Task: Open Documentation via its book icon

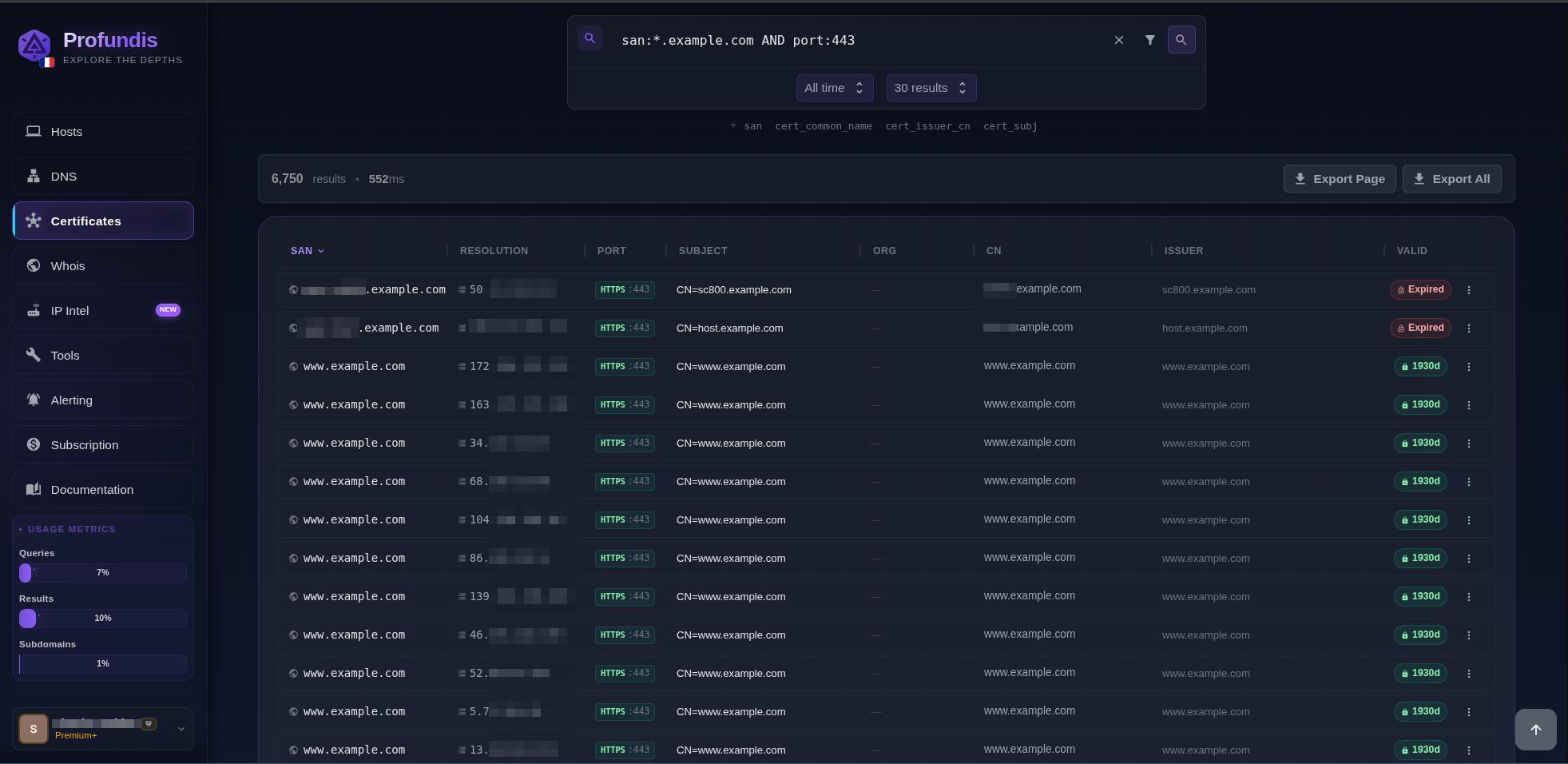Action: pyautogui.click(x=33, y=489)
